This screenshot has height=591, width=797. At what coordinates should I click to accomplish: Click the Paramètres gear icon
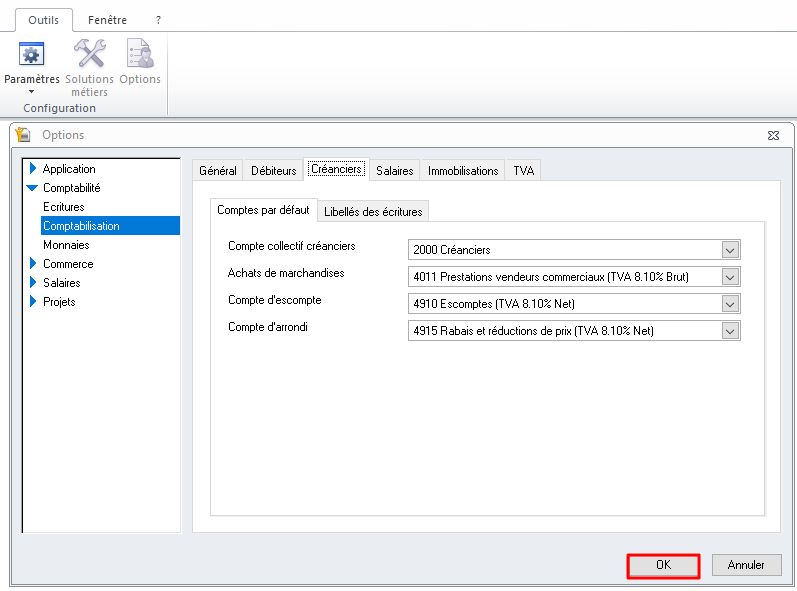click(x=32, y=54)
